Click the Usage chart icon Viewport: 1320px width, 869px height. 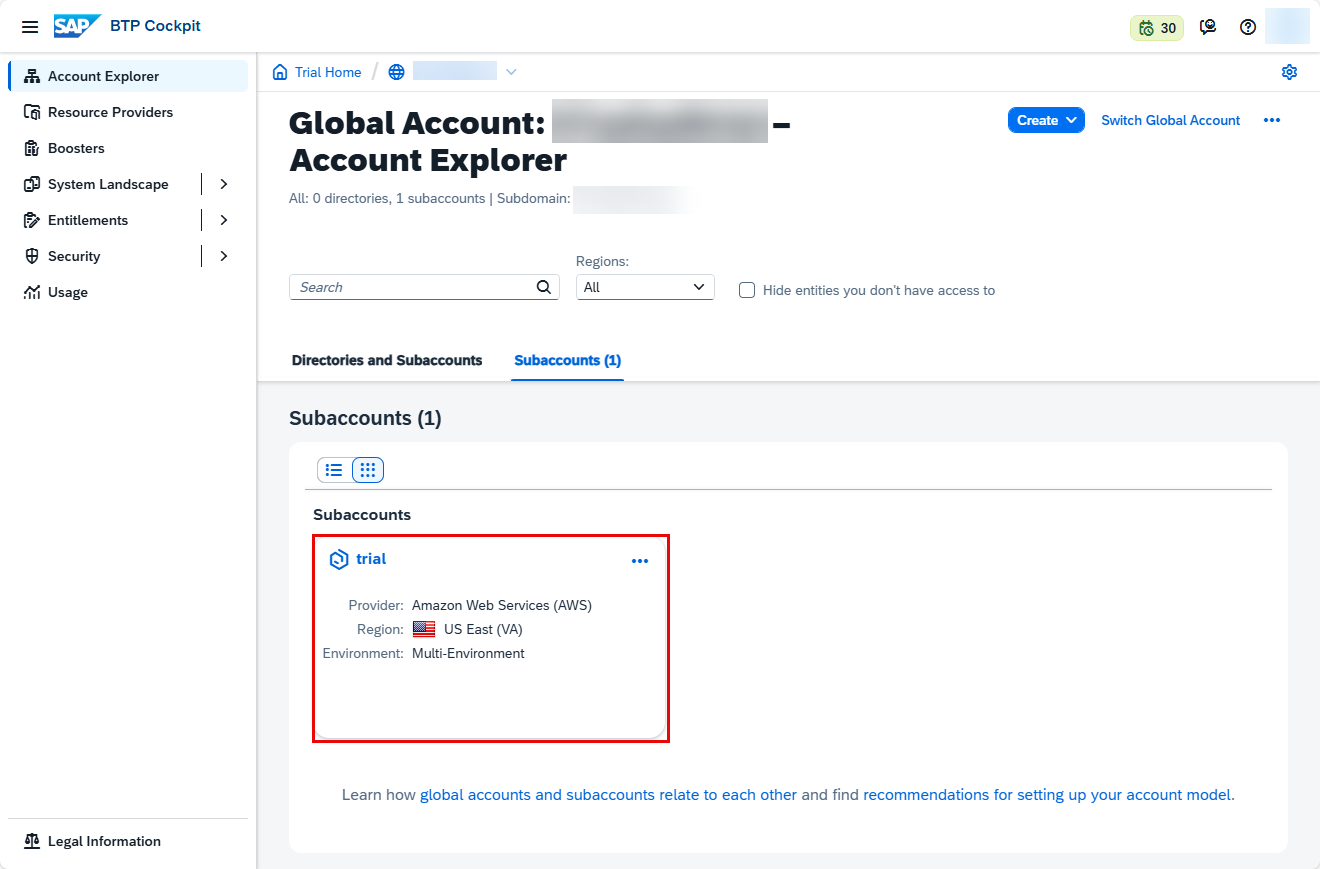[x=31, y=292]
